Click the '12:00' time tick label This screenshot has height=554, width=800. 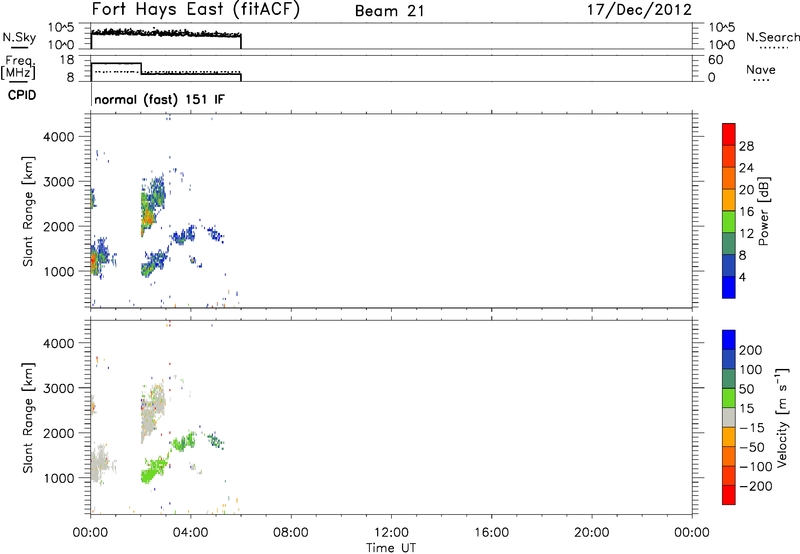point(391,533)
